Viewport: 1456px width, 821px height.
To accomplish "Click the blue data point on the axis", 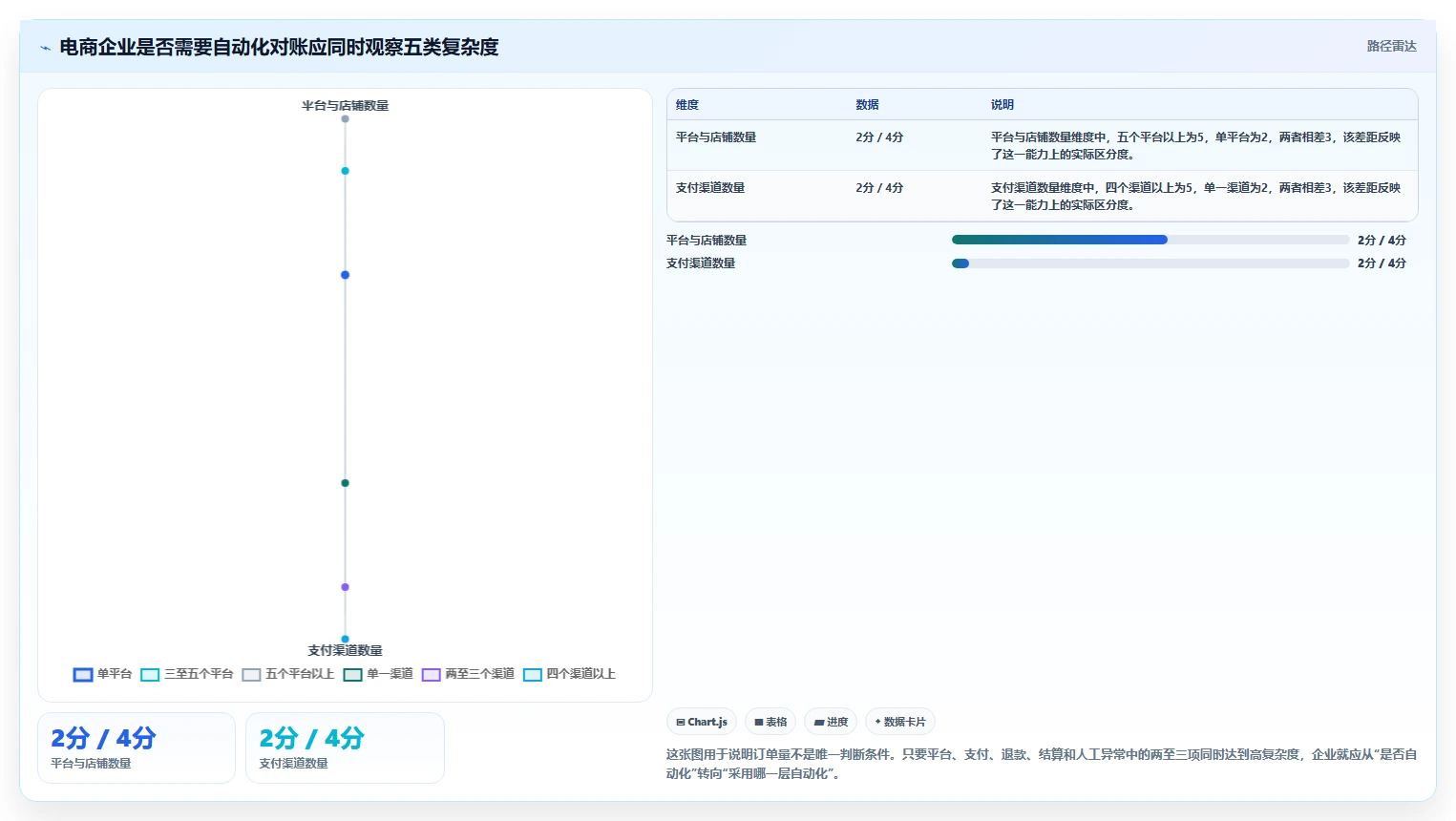I will coord(345,275).
